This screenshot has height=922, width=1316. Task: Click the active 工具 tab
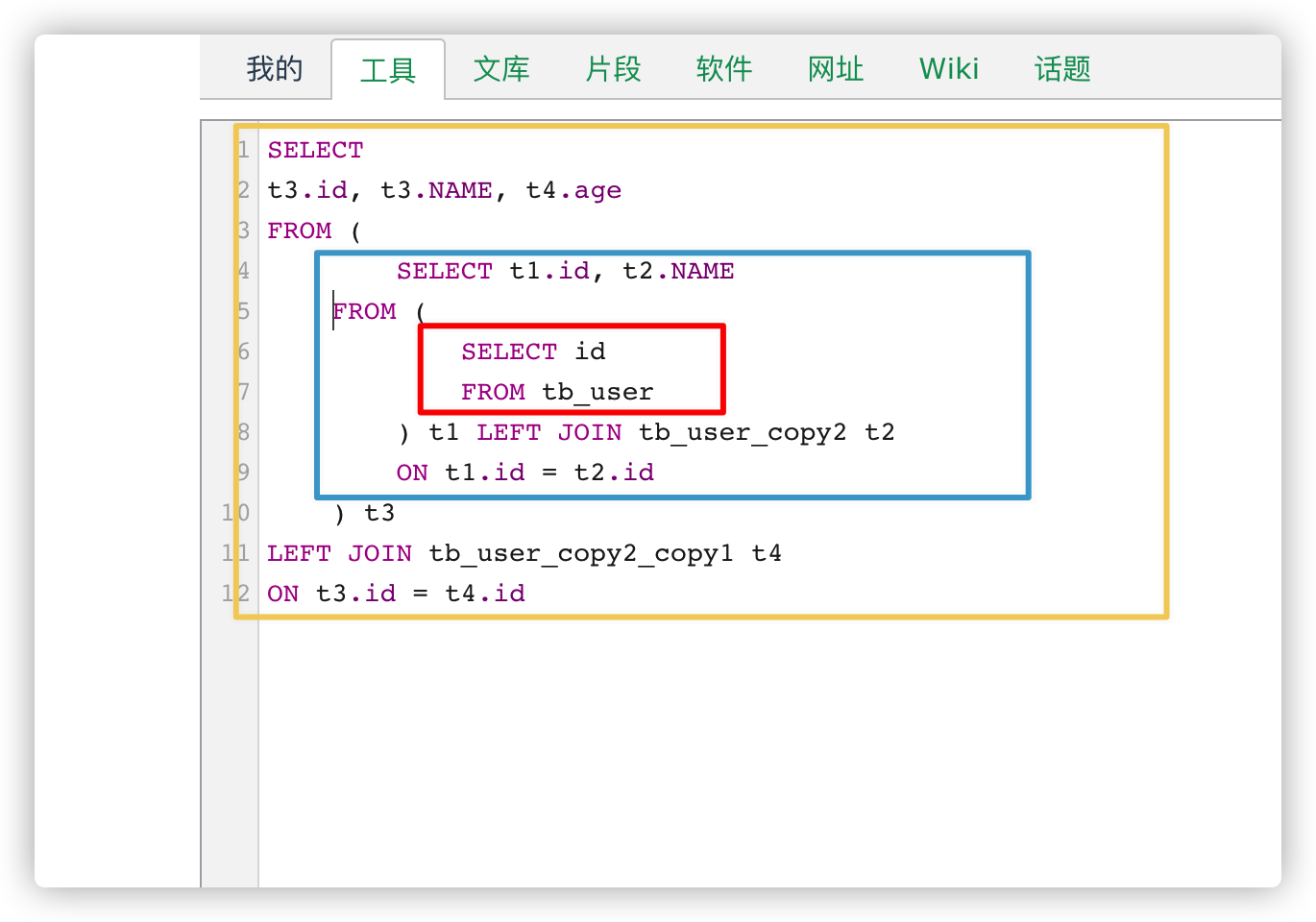[x=388, y=69]
